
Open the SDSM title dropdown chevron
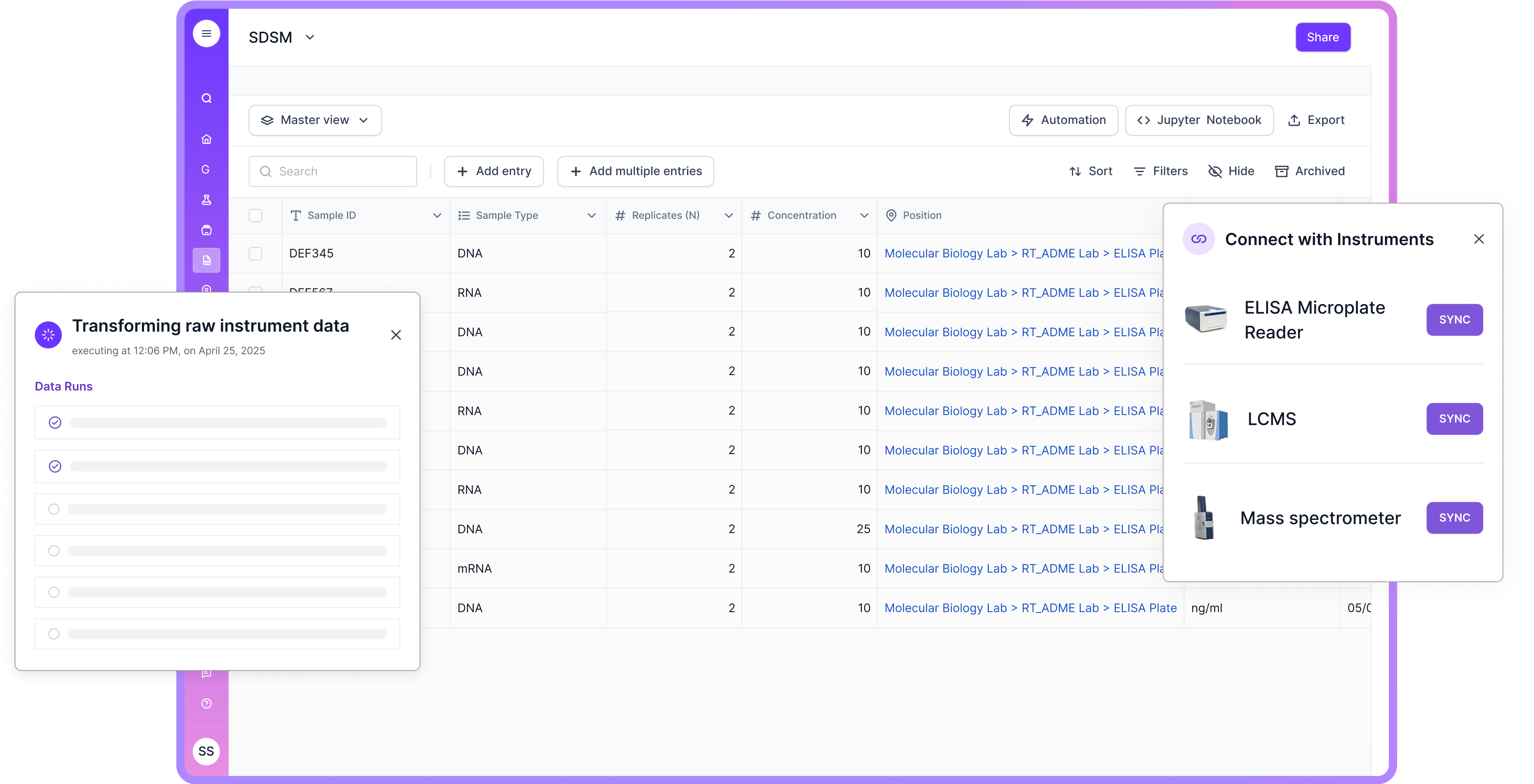(310, 38)
